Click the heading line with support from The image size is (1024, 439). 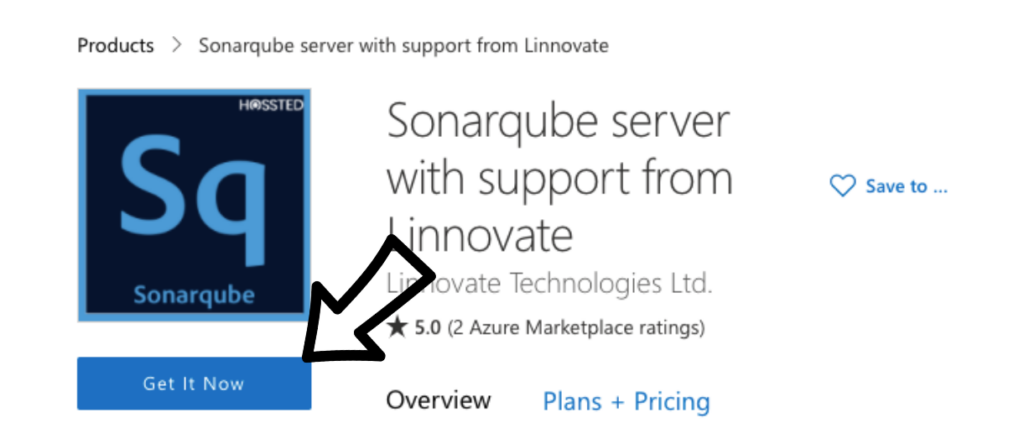560,178
